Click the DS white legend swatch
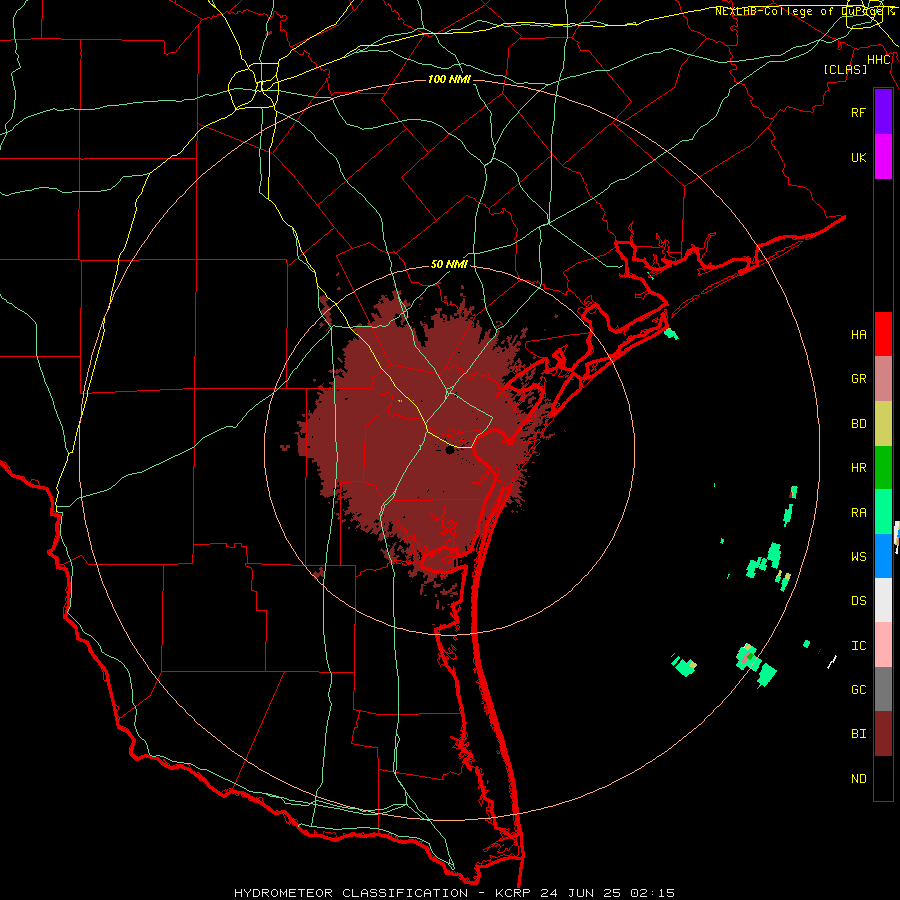This screenshot has width=900, height=900. (883, 600)
